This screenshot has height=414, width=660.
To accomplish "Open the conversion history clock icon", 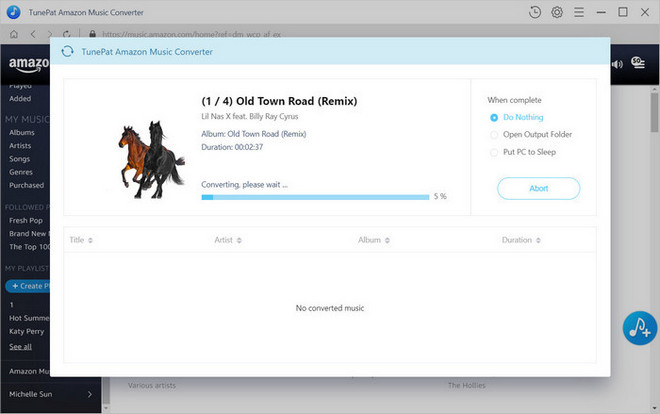I will pos(535,12).
